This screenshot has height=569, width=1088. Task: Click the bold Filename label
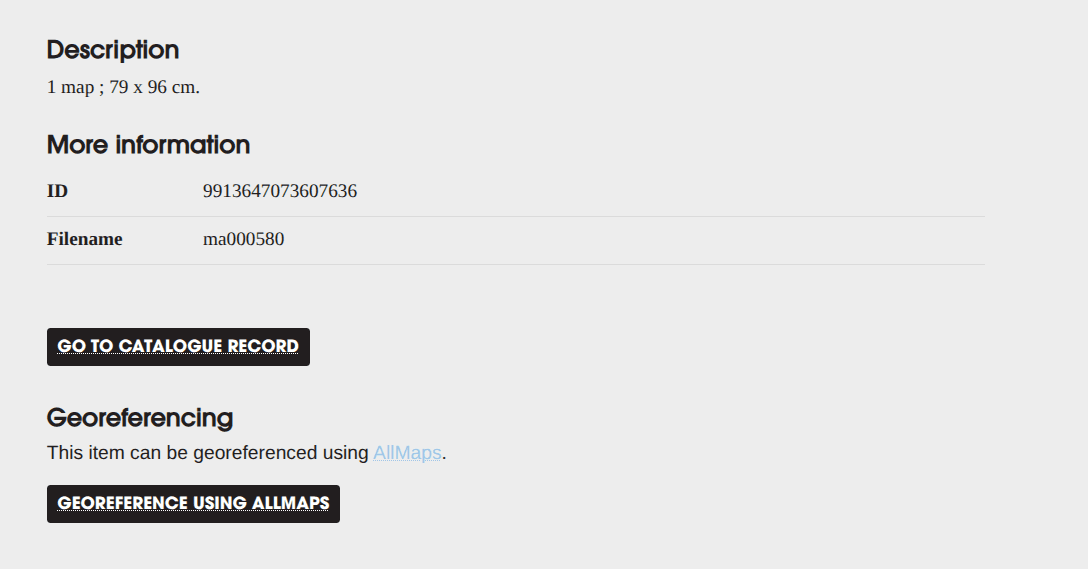click(85, 239)
